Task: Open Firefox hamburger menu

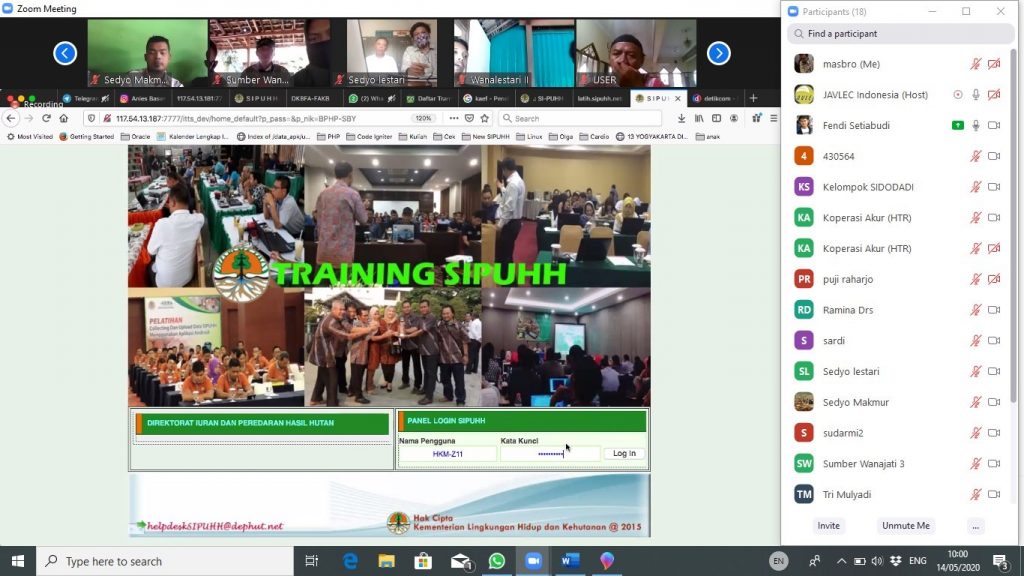Action: (773, 118)
